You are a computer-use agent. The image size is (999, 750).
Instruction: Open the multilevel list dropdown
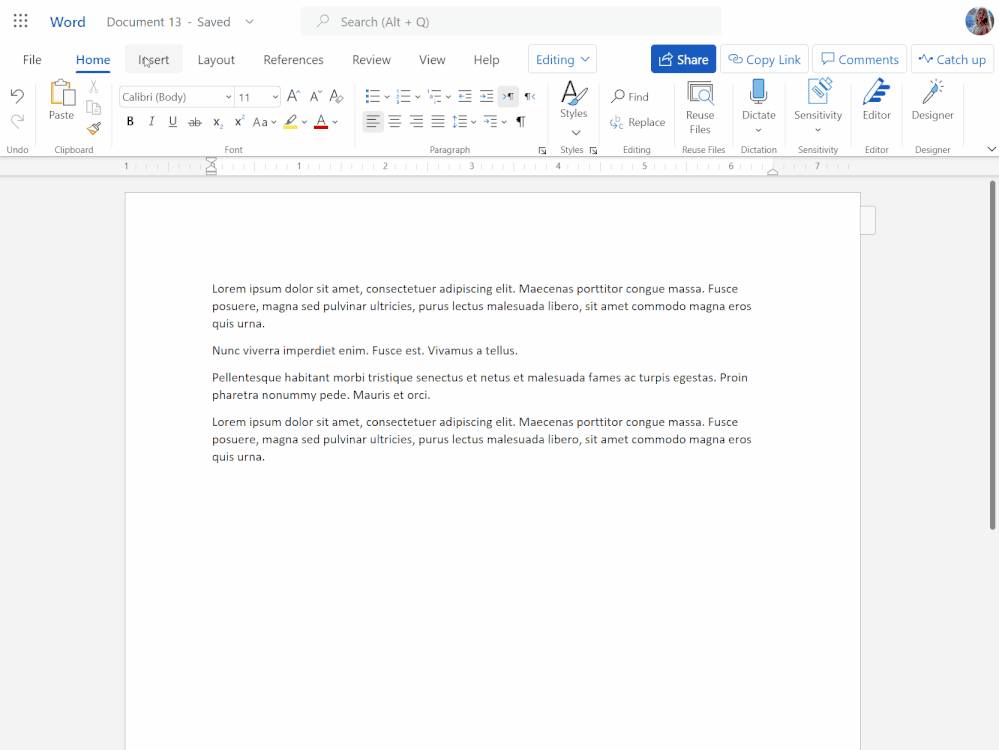(448, 97)
